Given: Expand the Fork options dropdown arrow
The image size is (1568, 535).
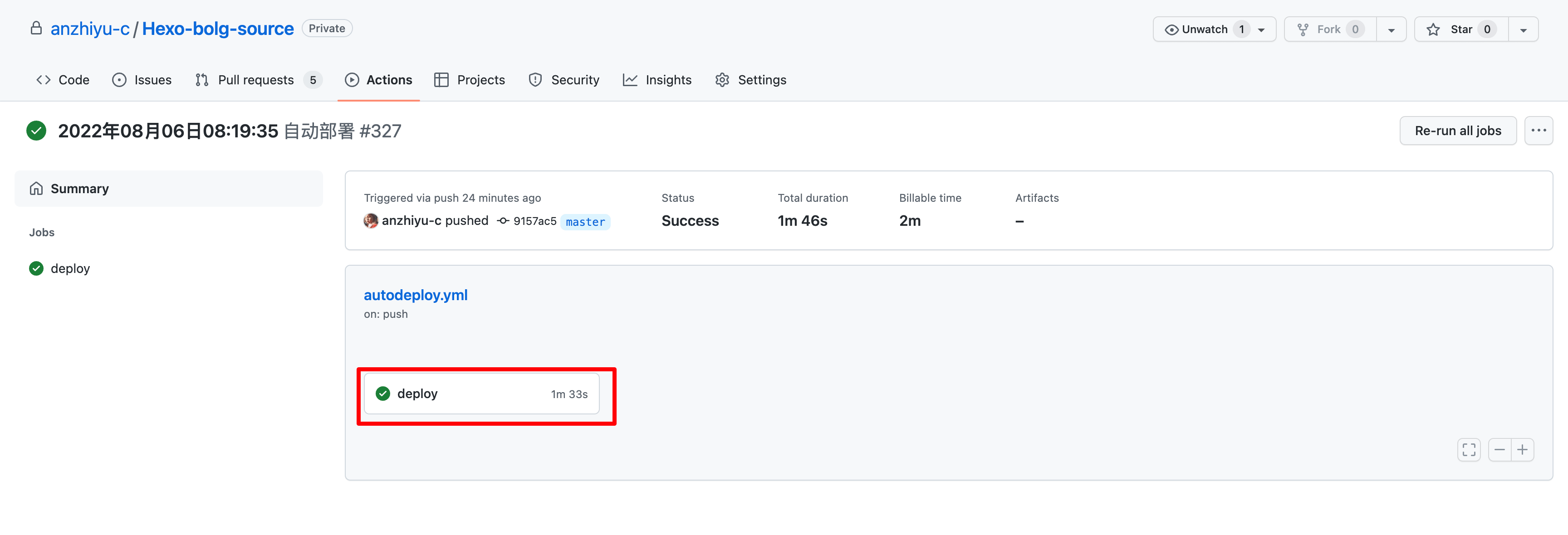Looking at the screenshot, I should point(1391,30).
